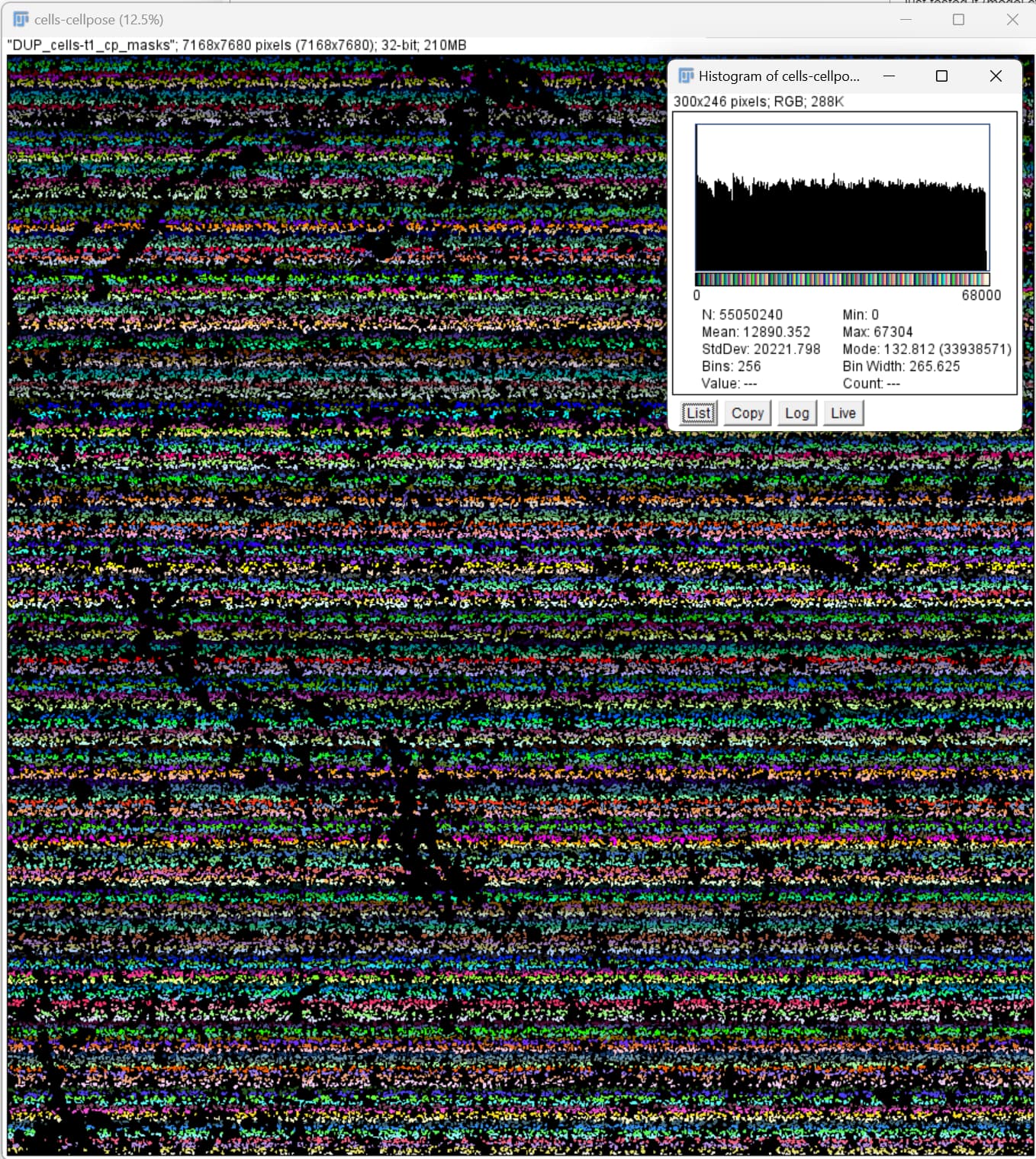Minimize the histogram window
This screenshot has width=1036, height=1159.
[x=889, y=76]
